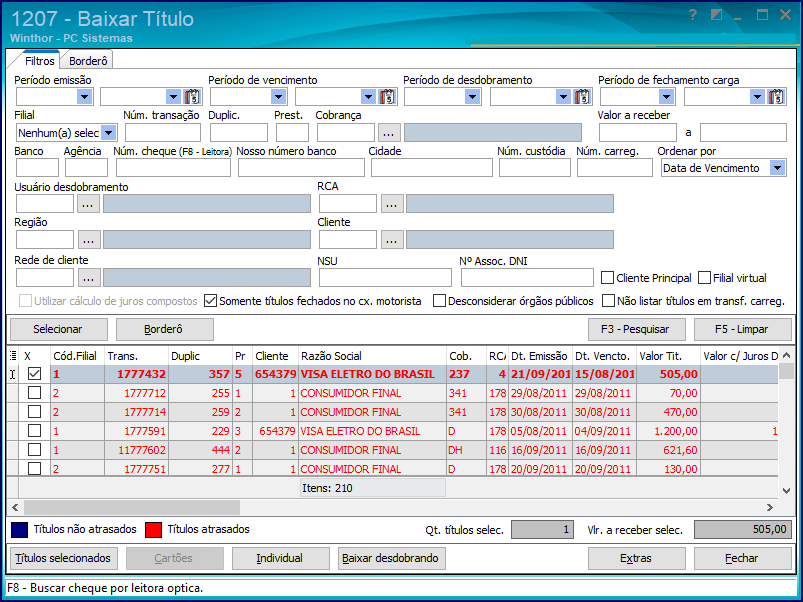Clear filters with F5 - Limpar
Viewport: 803px width, 602px height.
point(742,329)
